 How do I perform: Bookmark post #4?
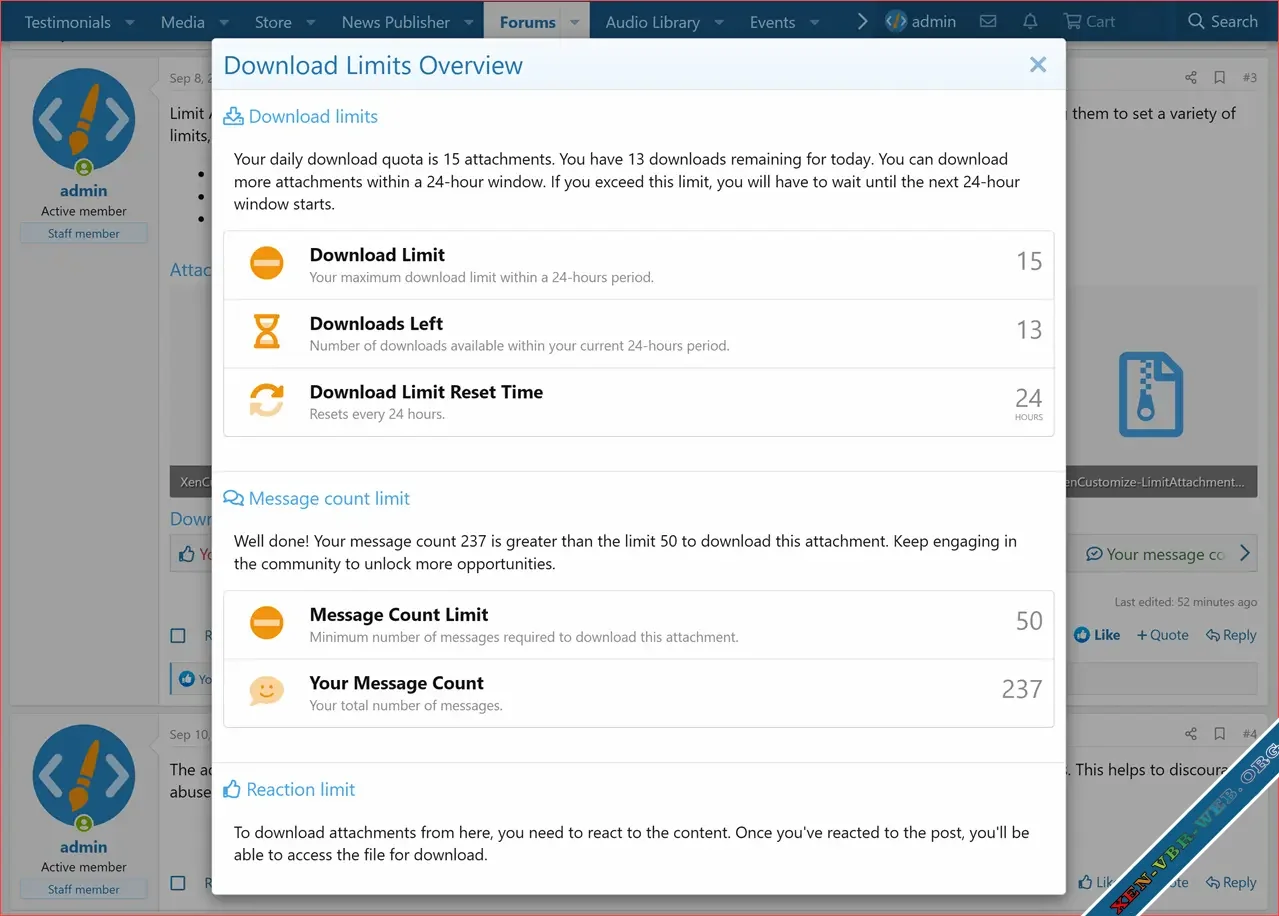point(1220,733)
